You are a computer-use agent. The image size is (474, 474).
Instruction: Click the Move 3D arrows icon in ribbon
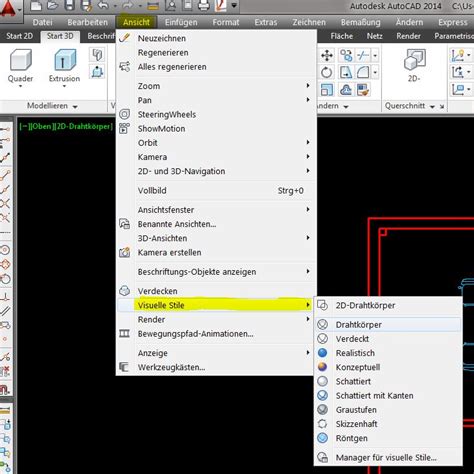(327, 55)
